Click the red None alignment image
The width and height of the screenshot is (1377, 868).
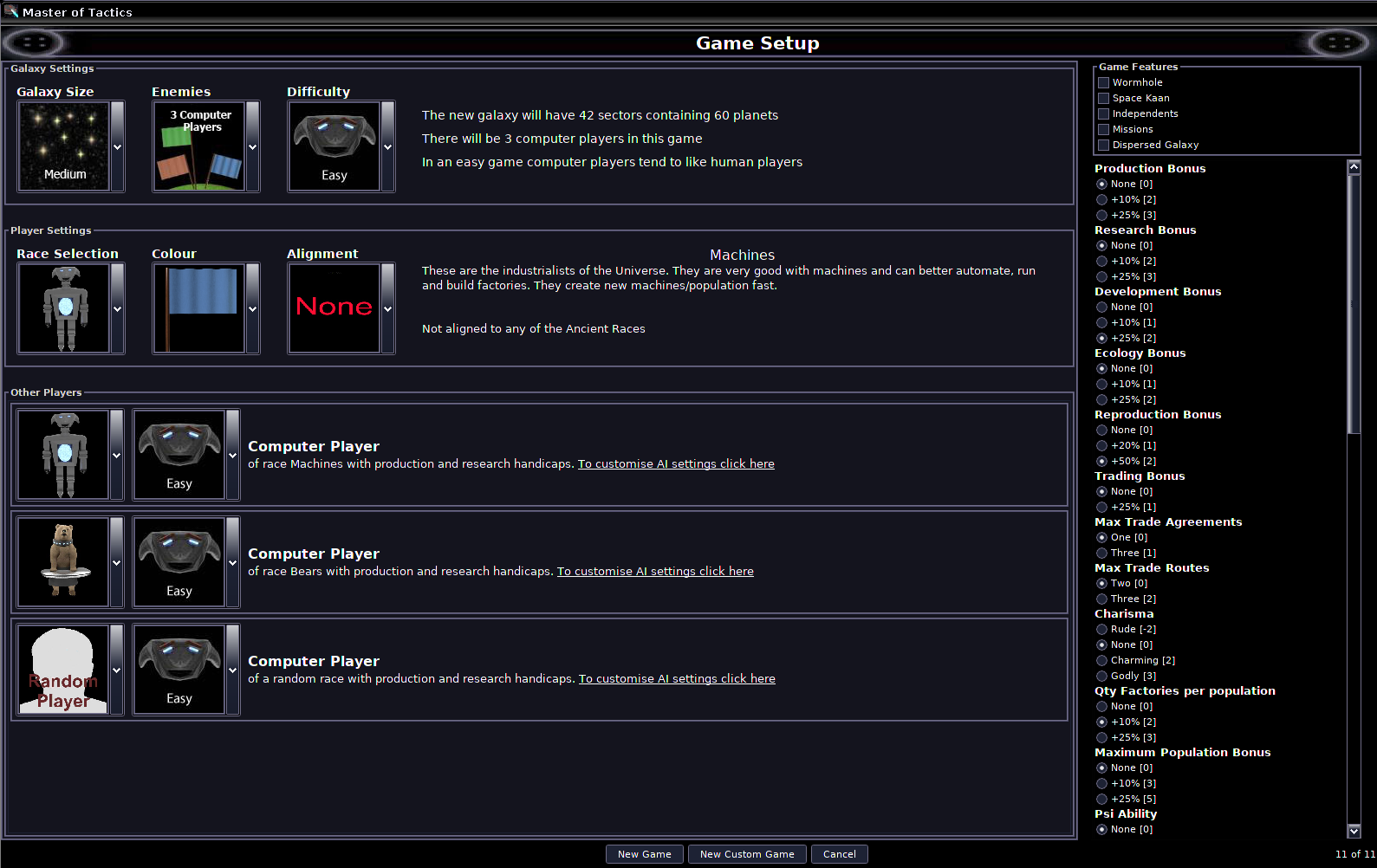tap(335, 308)
